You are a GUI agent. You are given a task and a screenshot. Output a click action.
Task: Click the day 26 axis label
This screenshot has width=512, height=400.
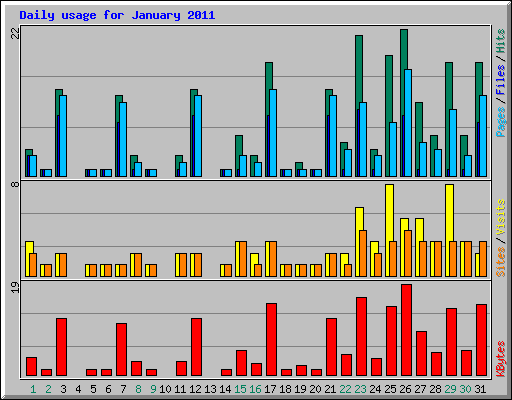point(405,389)
